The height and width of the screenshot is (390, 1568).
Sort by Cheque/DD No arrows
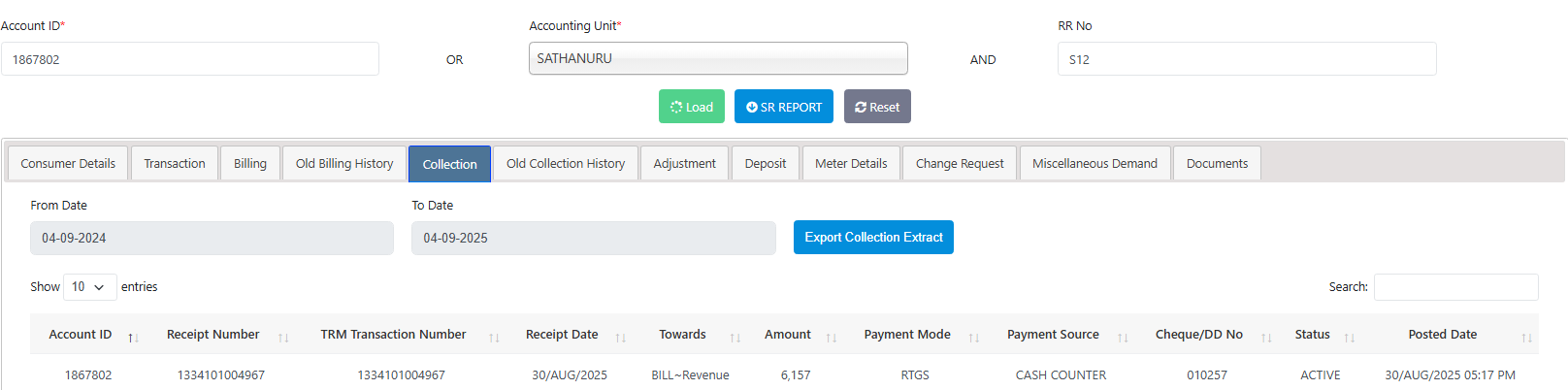(x=1266, y=337)
